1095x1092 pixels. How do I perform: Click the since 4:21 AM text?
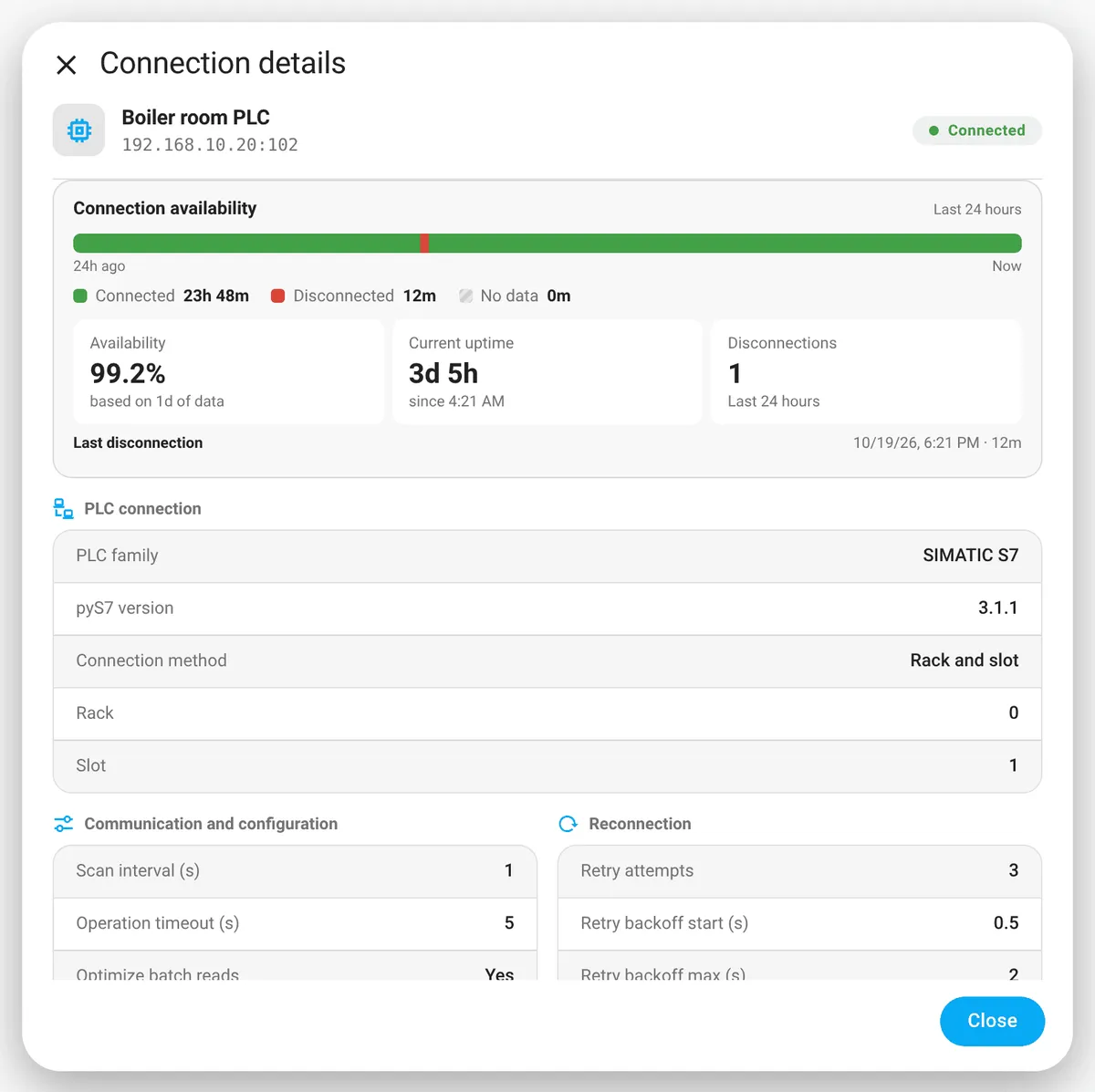(456, 401)
